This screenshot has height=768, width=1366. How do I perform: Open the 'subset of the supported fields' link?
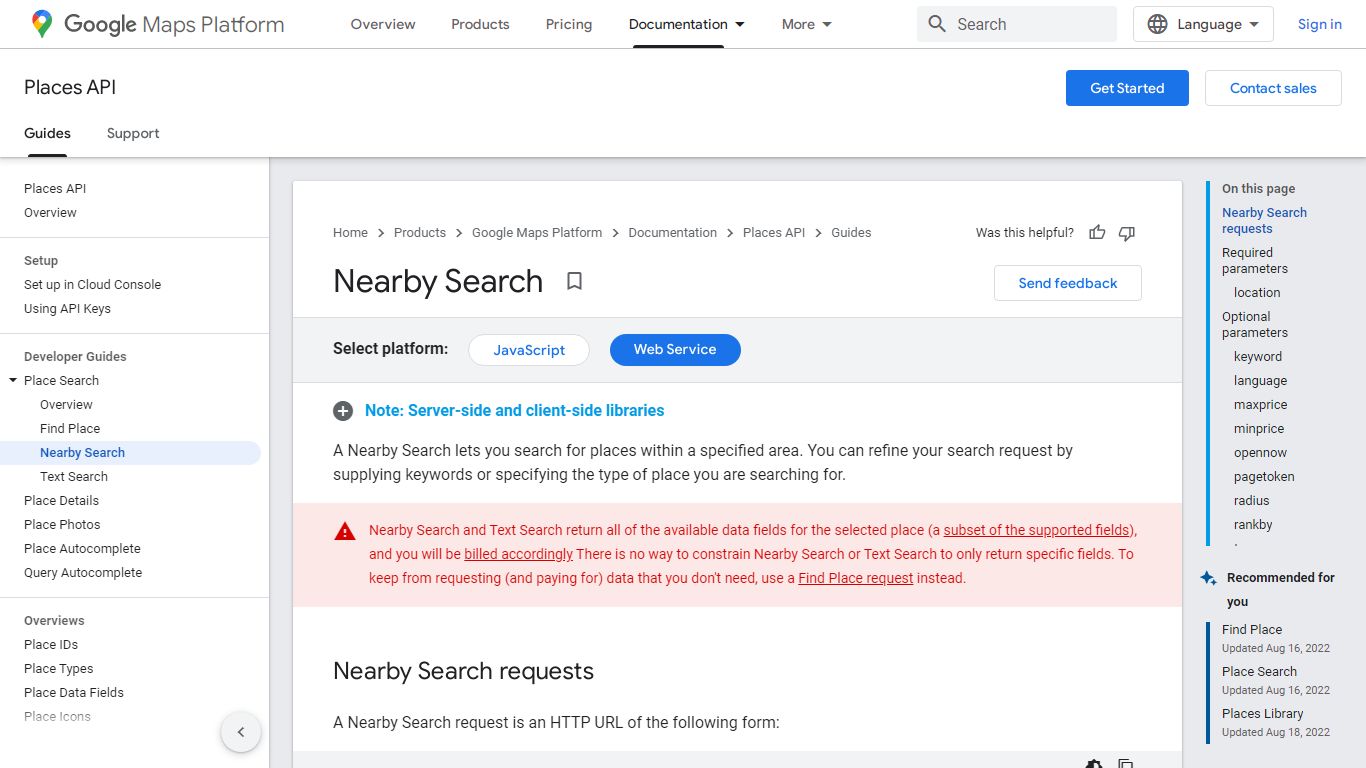coord(1038,530)
